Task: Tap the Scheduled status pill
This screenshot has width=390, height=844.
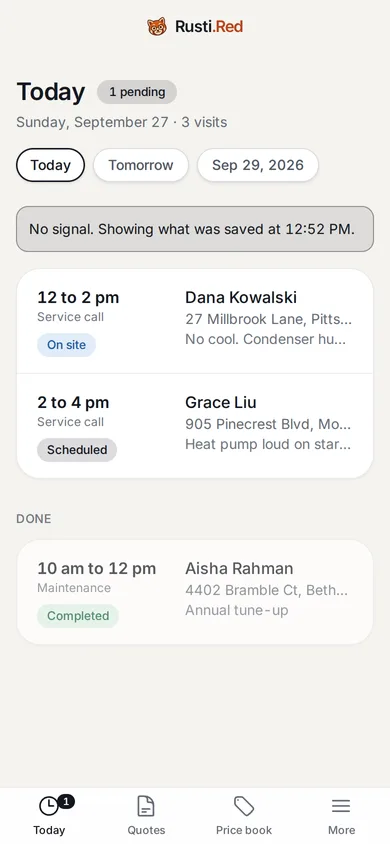Action: pyautogui.click(x=77, y=450)
